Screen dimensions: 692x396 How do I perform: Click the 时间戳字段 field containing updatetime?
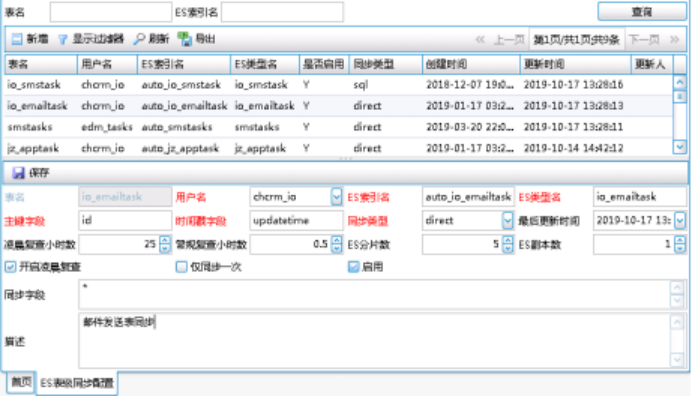[x=296, y=220]
